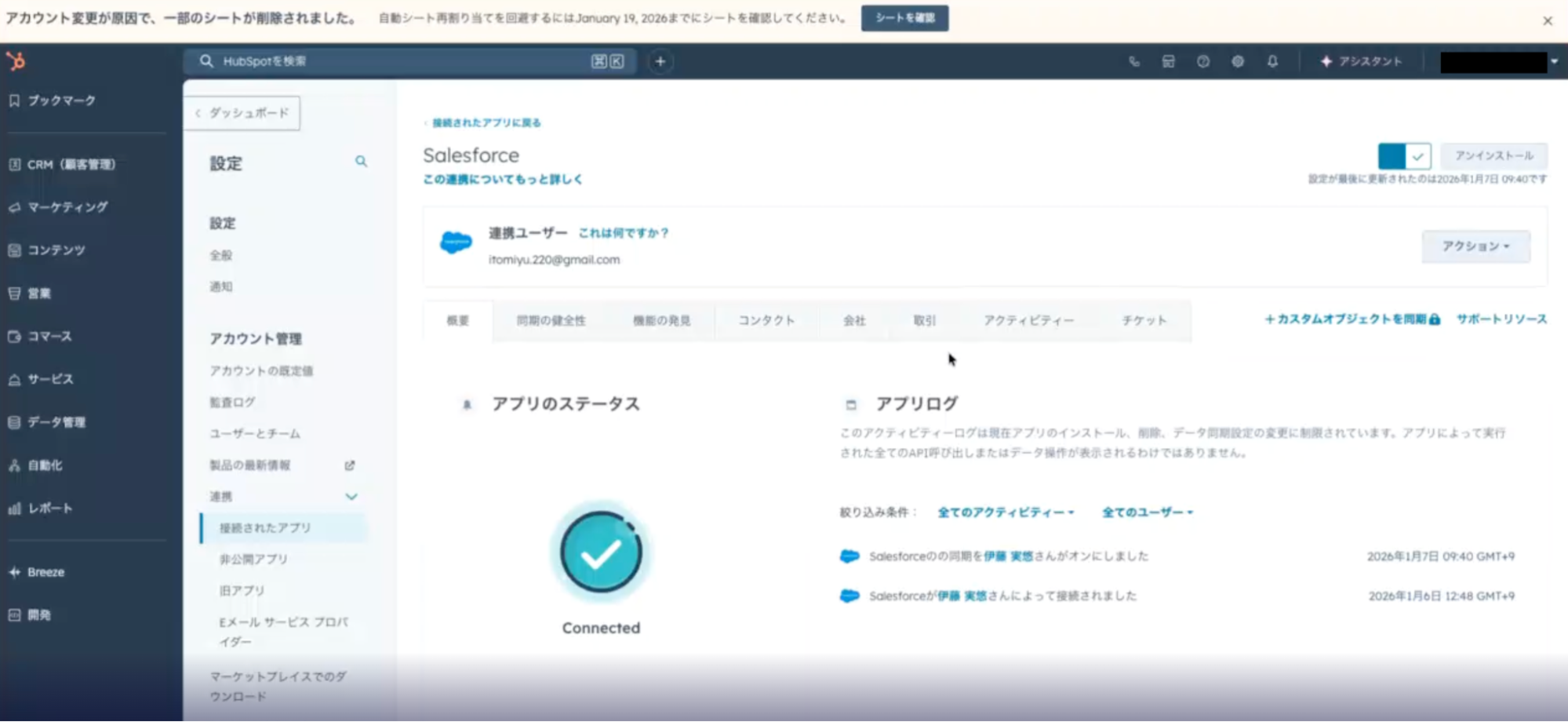Screen dimensions: 1568x722
Task: Switch to the チケット tab
Action: pyautogui.click(x=1144, y=321)
